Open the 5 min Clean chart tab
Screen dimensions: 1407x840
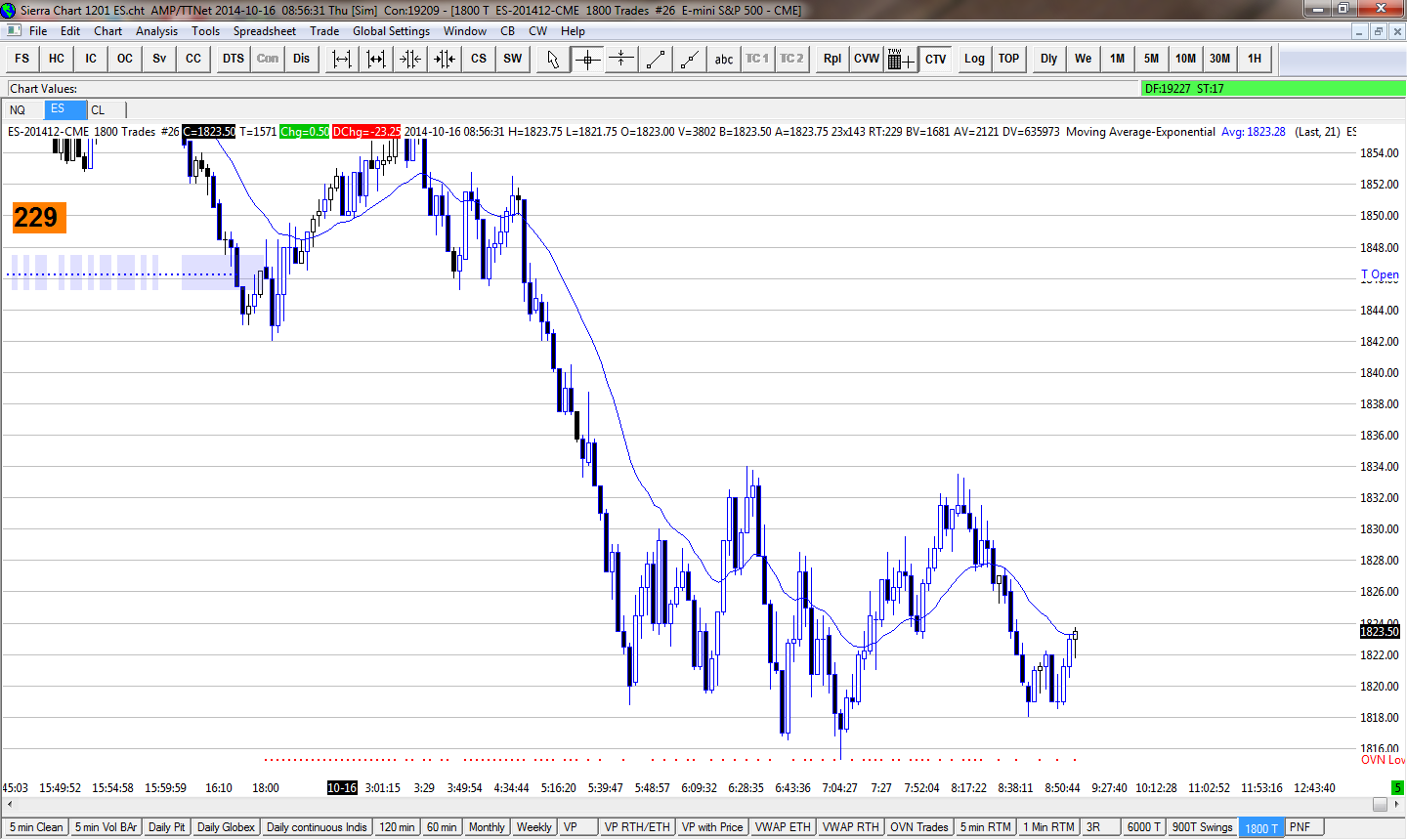coord(36,827)
